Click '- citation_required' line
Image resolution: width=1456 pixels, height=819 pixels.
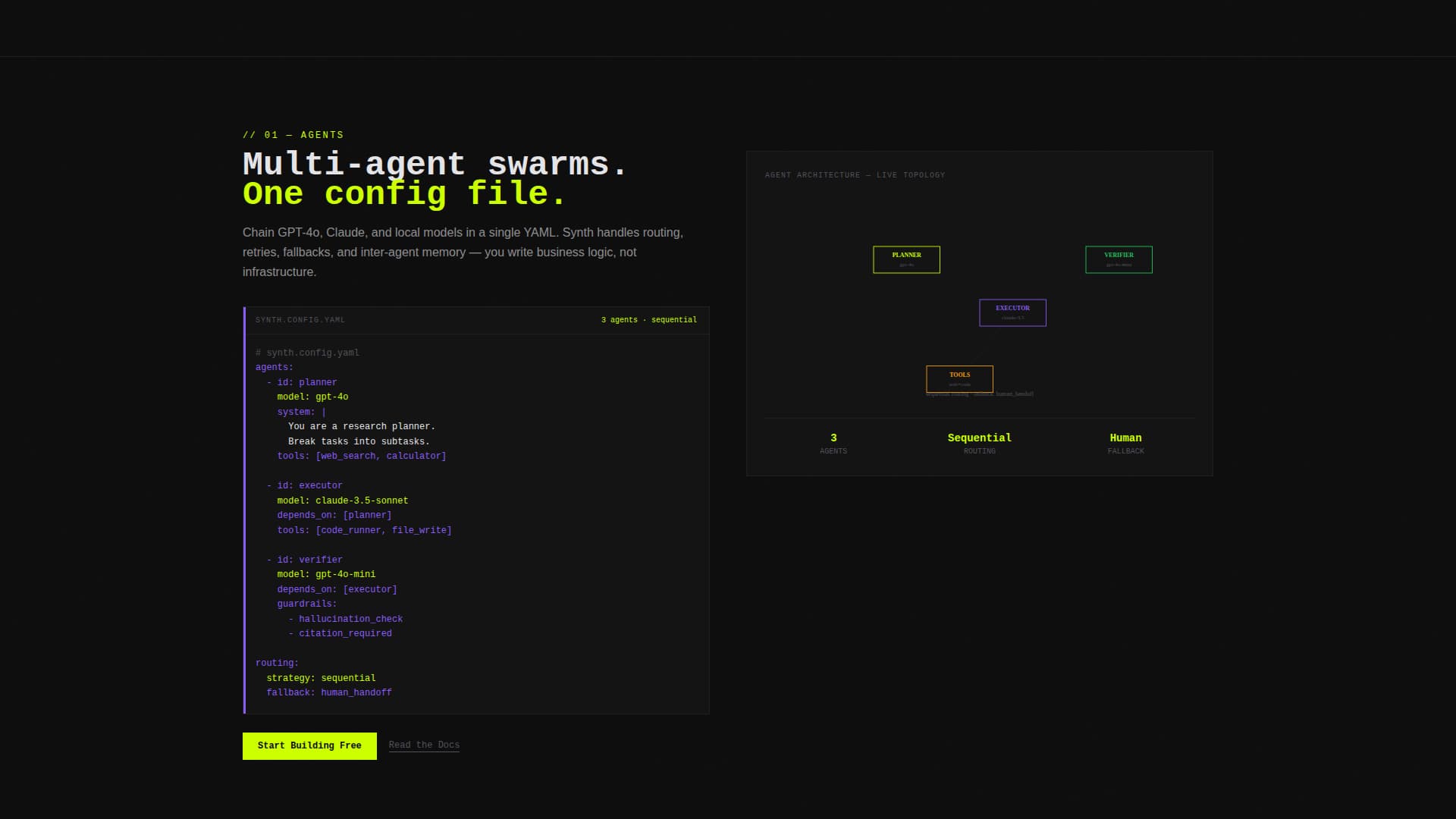click(340, 634)
